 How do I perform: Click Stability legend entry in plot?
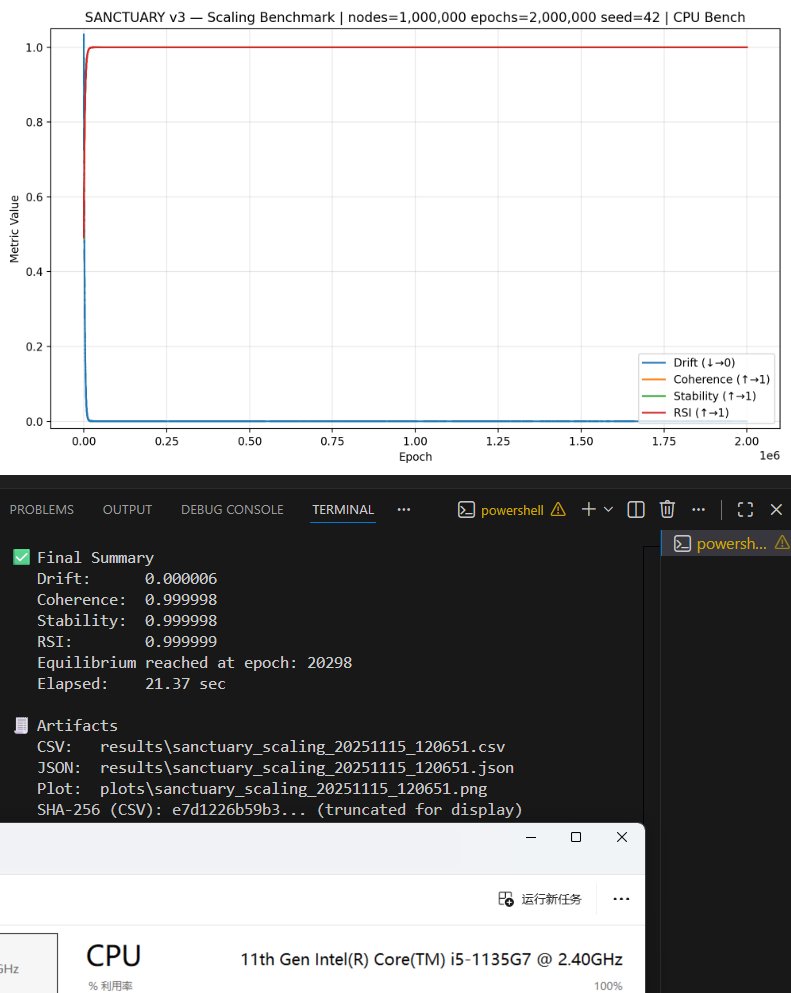[x=699, y=396]
